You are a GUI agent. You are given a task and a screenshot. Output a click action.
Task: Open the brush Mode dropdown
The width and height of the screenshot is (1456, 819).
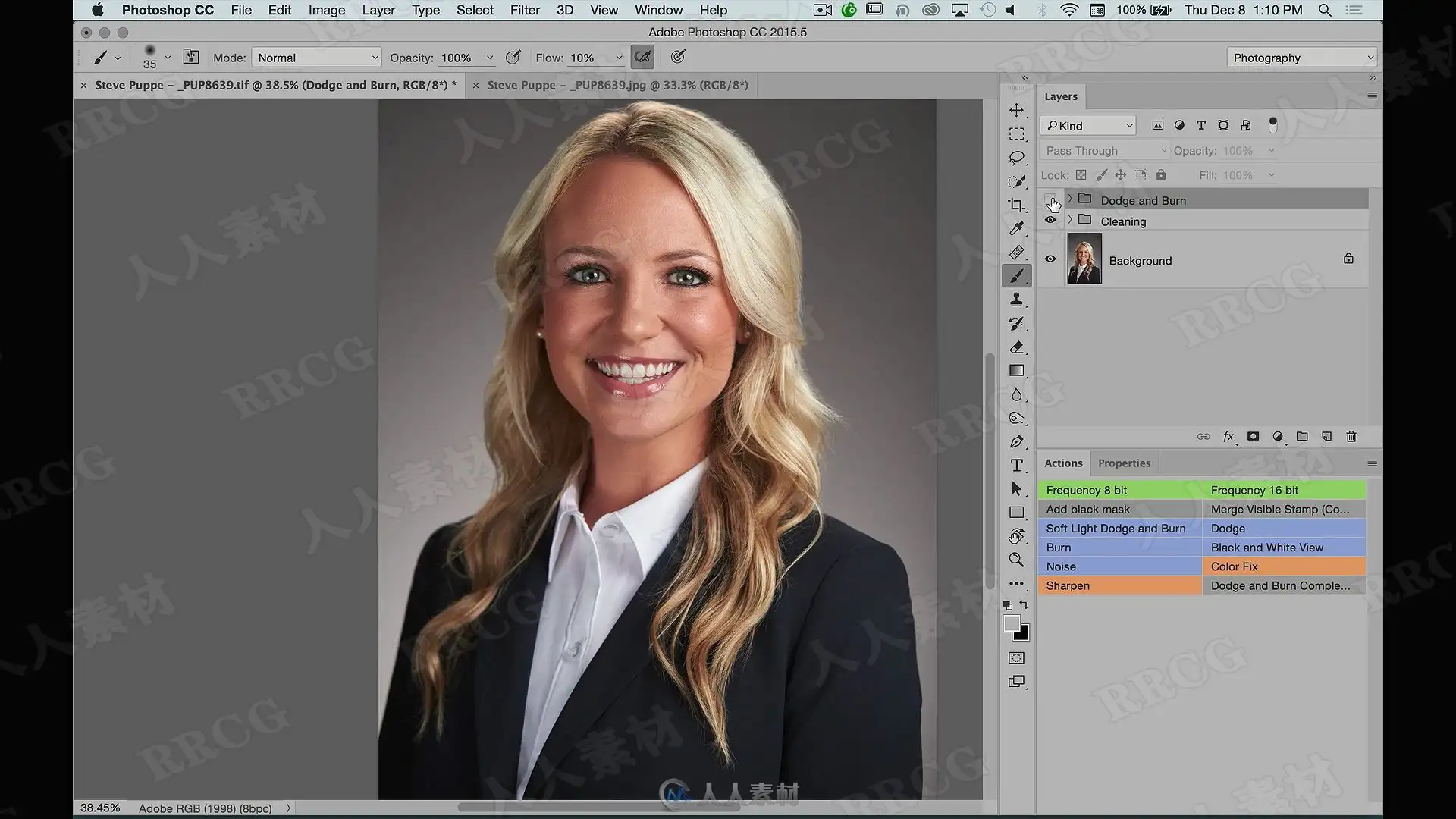click(315, 58)
